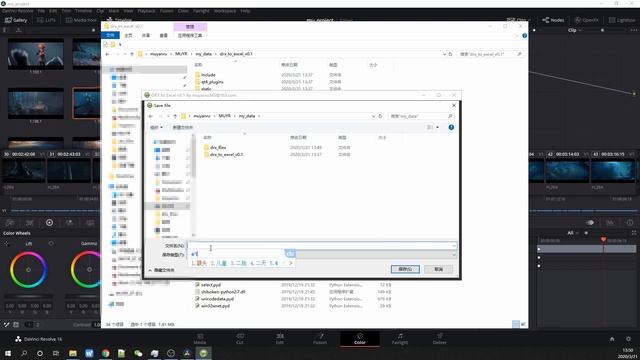The width and height of the screenshot is (640, 360).
Task: Switch to the Media page
Action: point(200,339)
